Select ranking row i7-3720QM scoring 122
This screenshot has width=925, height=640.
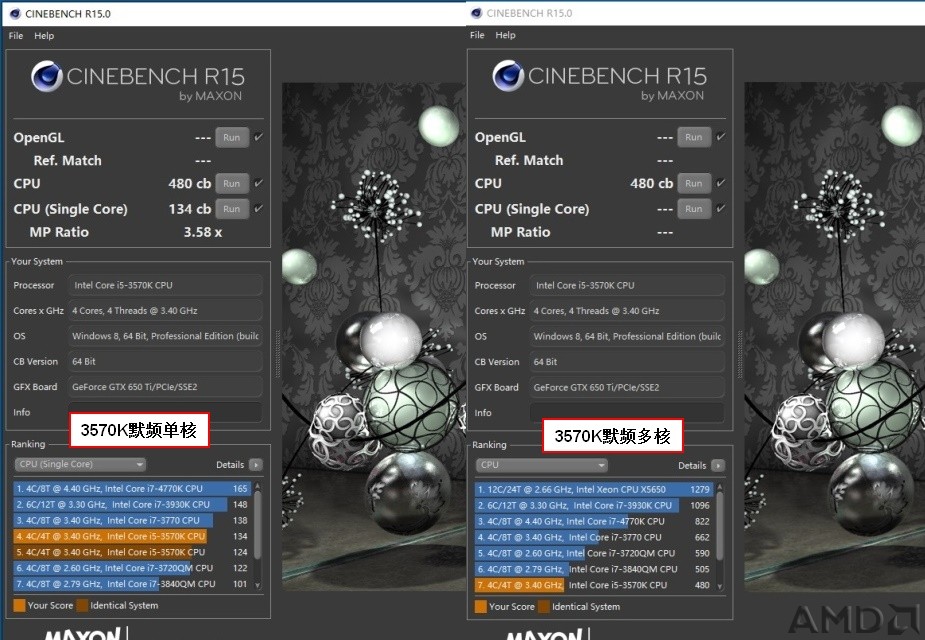click(x=133, y=568)
